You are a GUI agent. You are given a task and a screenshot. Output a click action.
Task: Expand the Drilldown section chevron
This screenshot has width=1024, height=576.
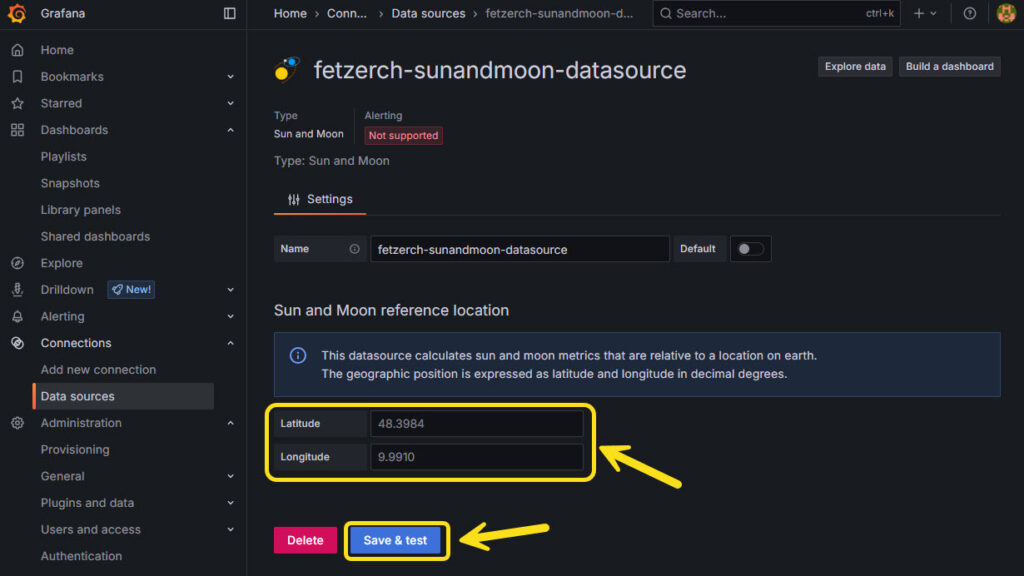click(x=231, y=290)
